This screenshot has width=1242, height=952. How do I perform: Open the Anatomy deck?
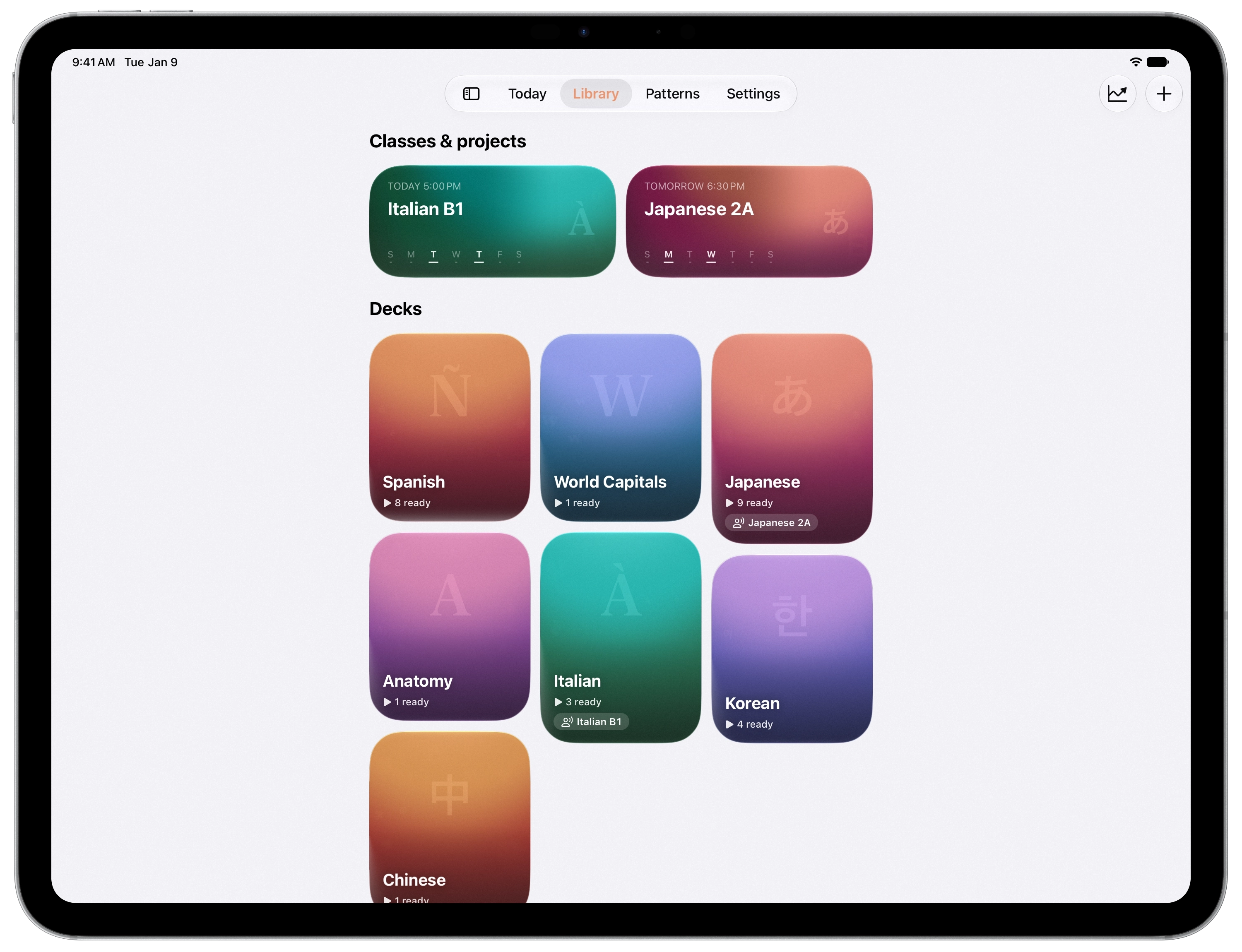pyautogui.click(x=450, y=626)
